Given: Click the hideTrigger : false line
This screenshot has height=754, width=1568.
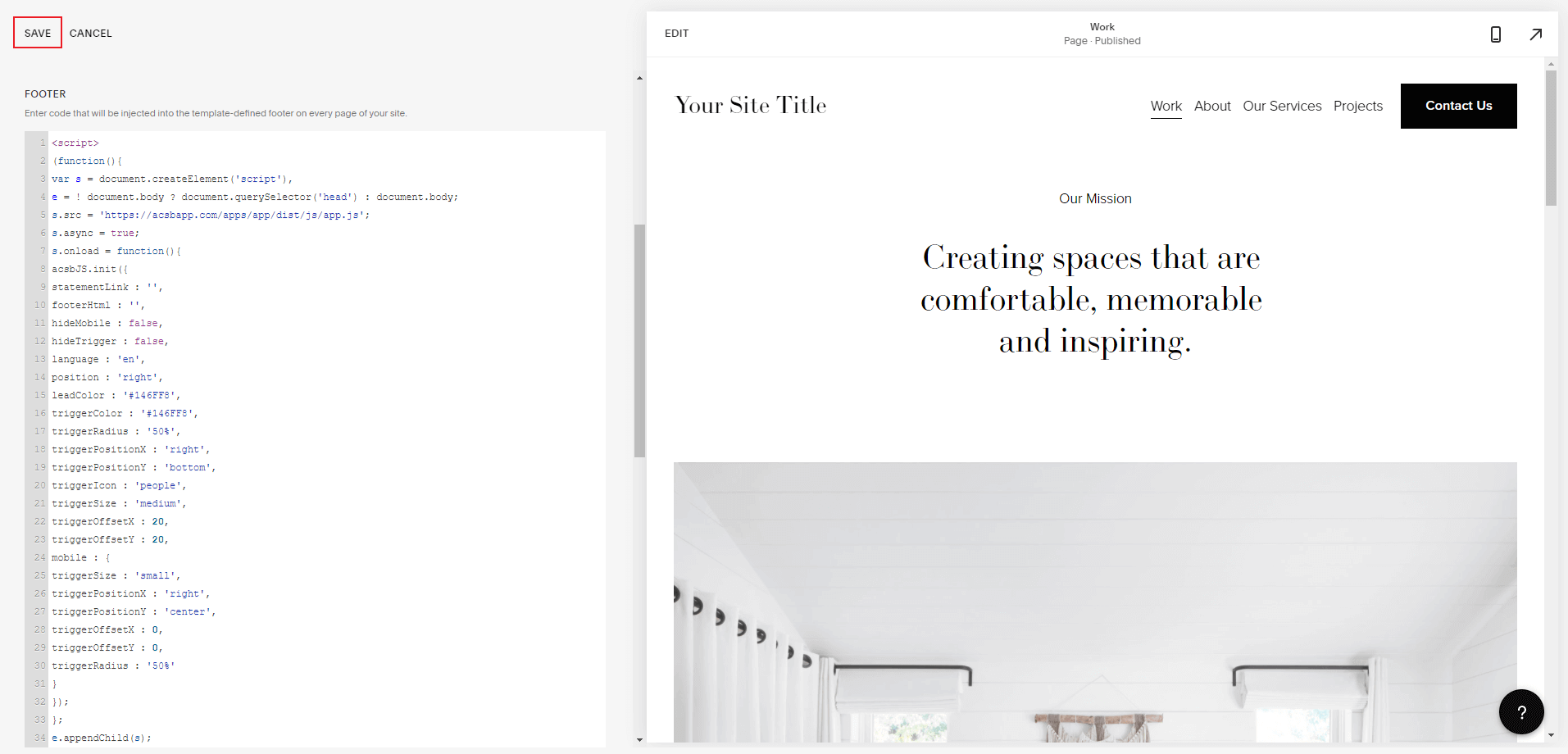Looking at the screenshot, I should coord(111,341).
